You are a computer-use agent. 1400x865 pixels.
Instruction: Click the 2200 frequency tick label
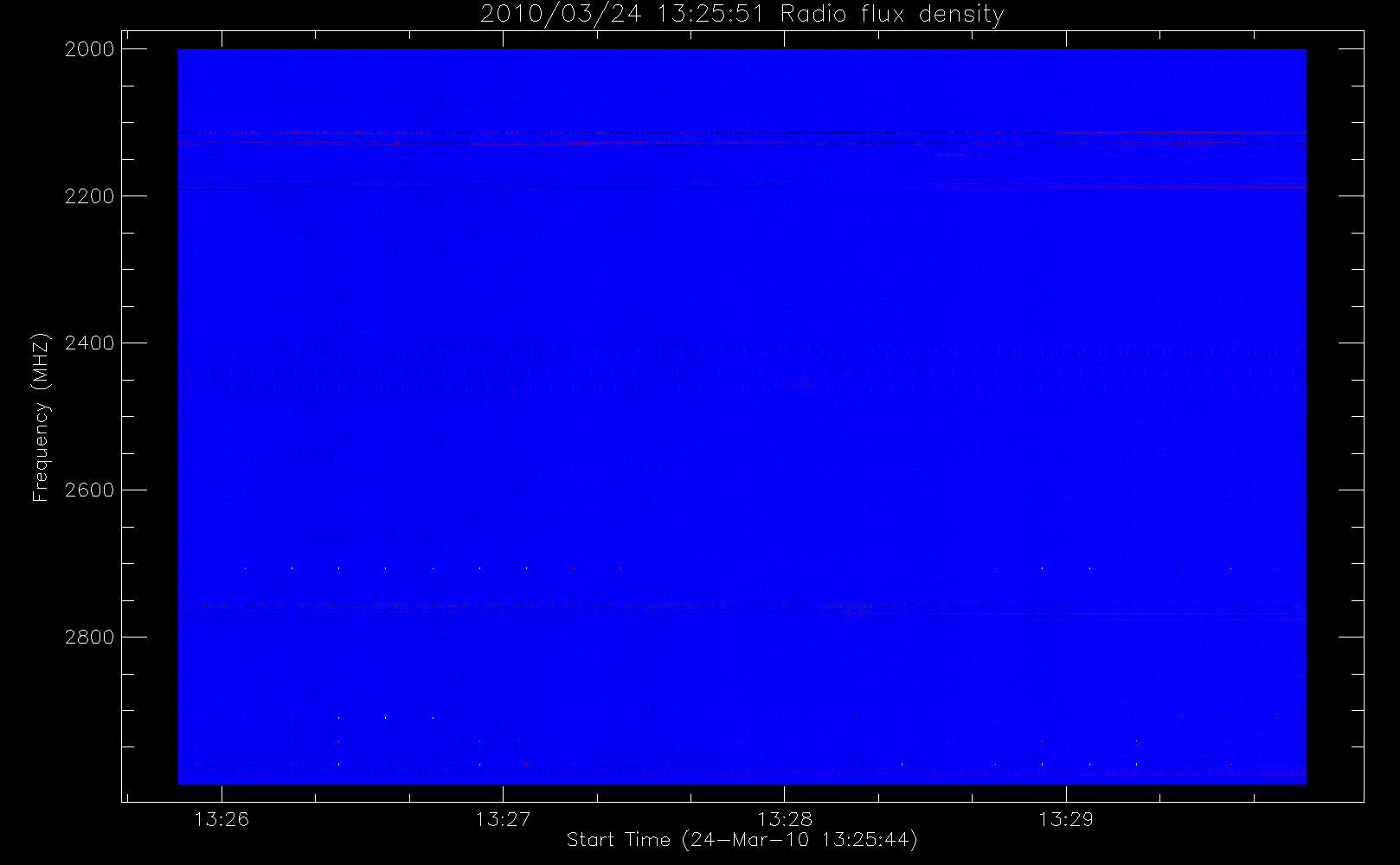tap(90, 196)
